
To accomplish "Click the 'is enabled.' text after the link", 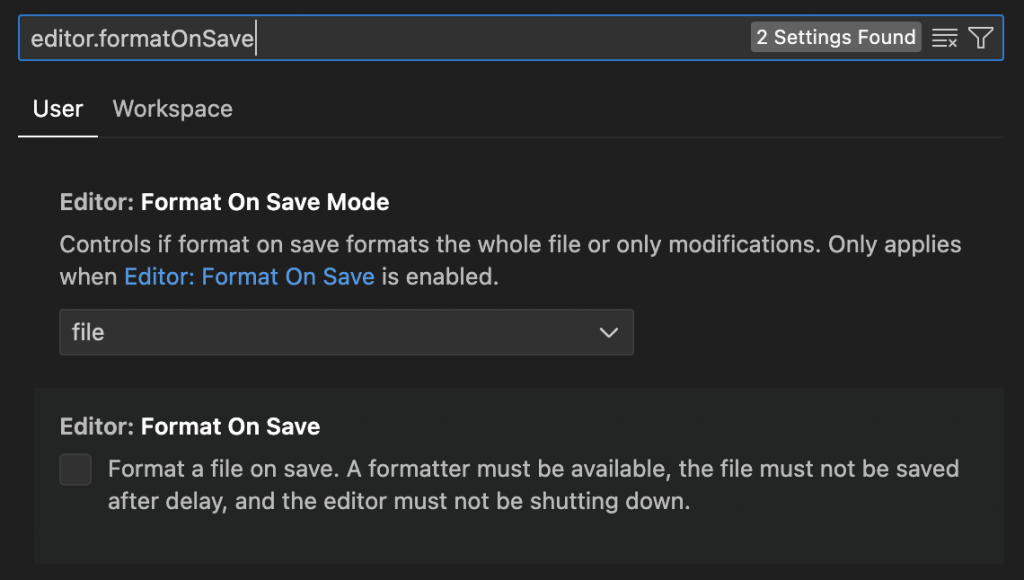I will click(439, 277).
